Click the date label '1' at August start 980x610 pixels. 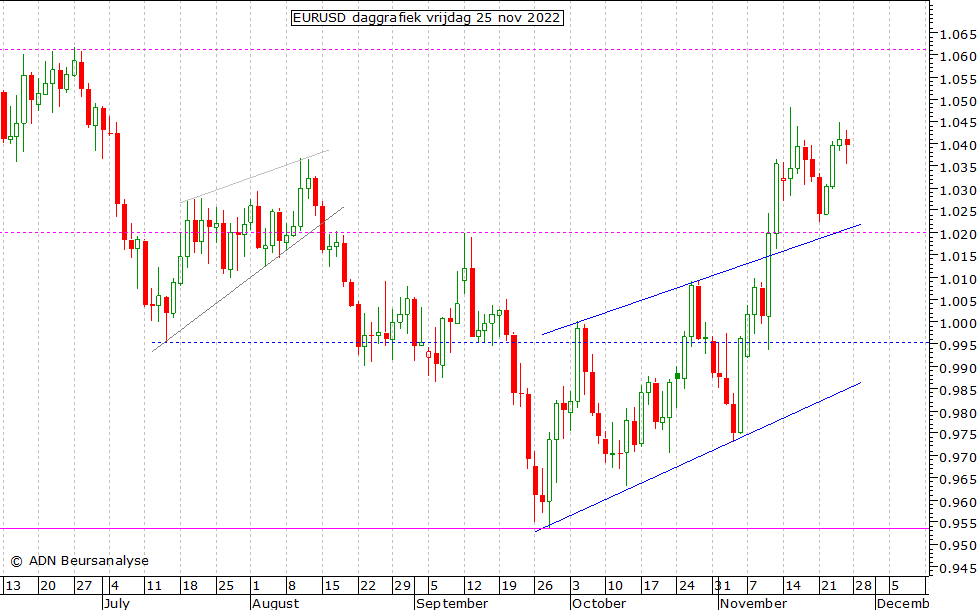(x=256, y=586)
